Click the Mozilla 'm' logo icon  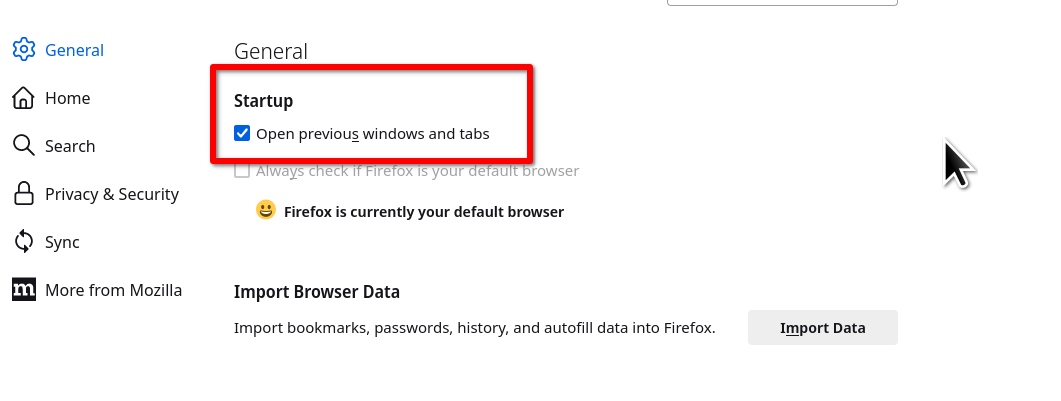point(24,290)
